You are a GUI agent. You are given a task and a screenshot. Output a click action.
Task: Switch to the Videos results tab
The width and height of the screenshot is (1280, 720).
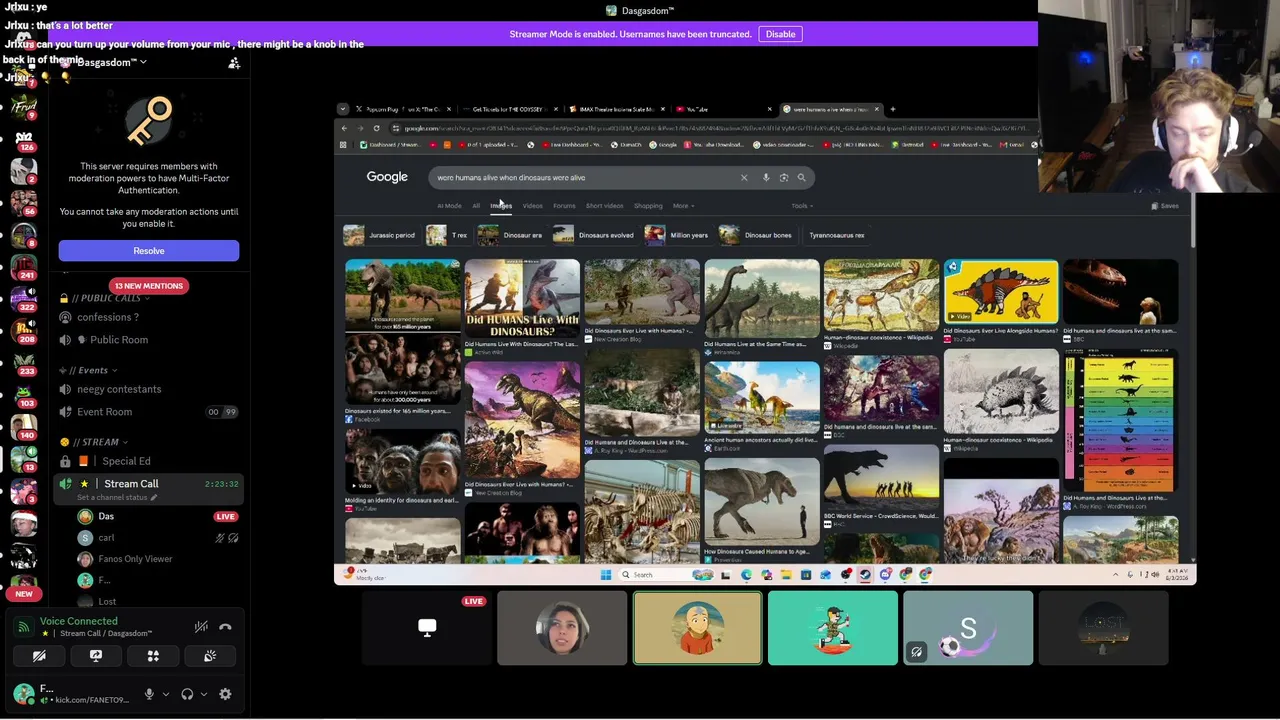tap(532, 206)
